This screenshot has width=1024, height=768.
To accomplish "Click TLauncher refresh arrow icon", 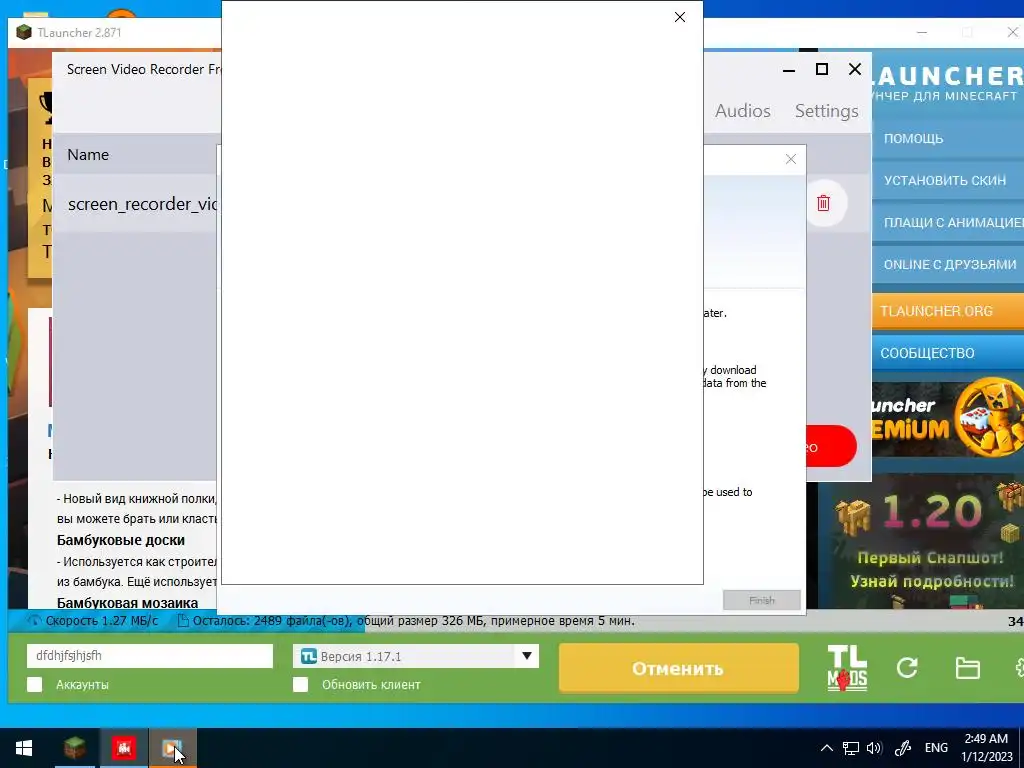I will (x=907, y=667).
